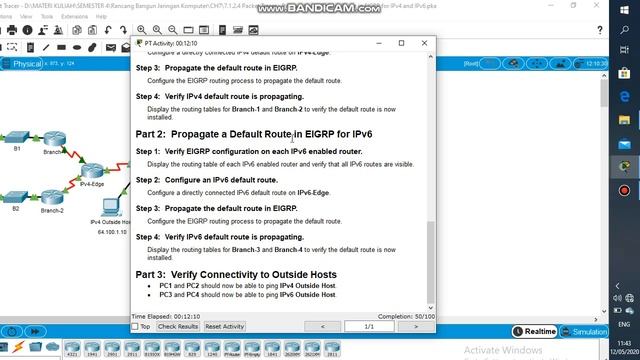Select the Draw Freeform tool
The image size is (640, 360).
(92, 47)
